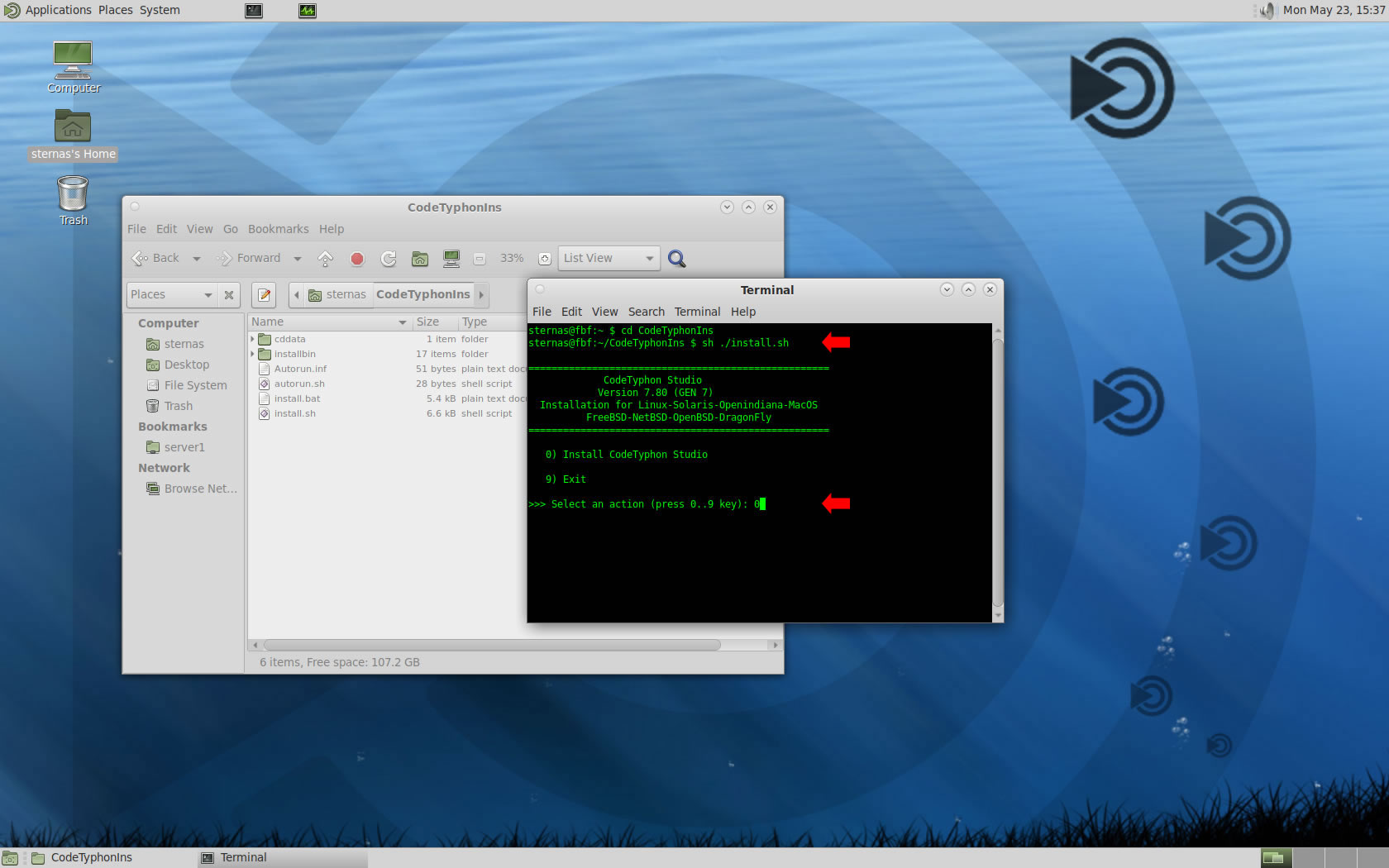
Task: Click the sternas path button
Action: click(x=337, y=294)
